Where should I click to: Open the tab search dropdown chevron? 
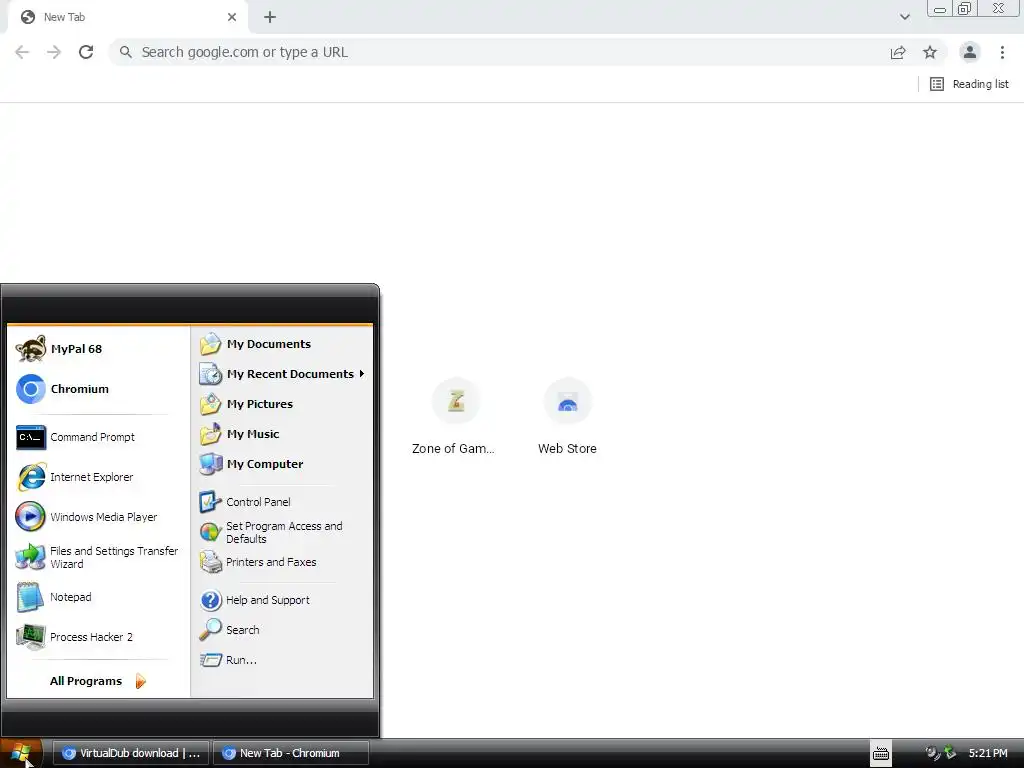click(x=904, y=17)
